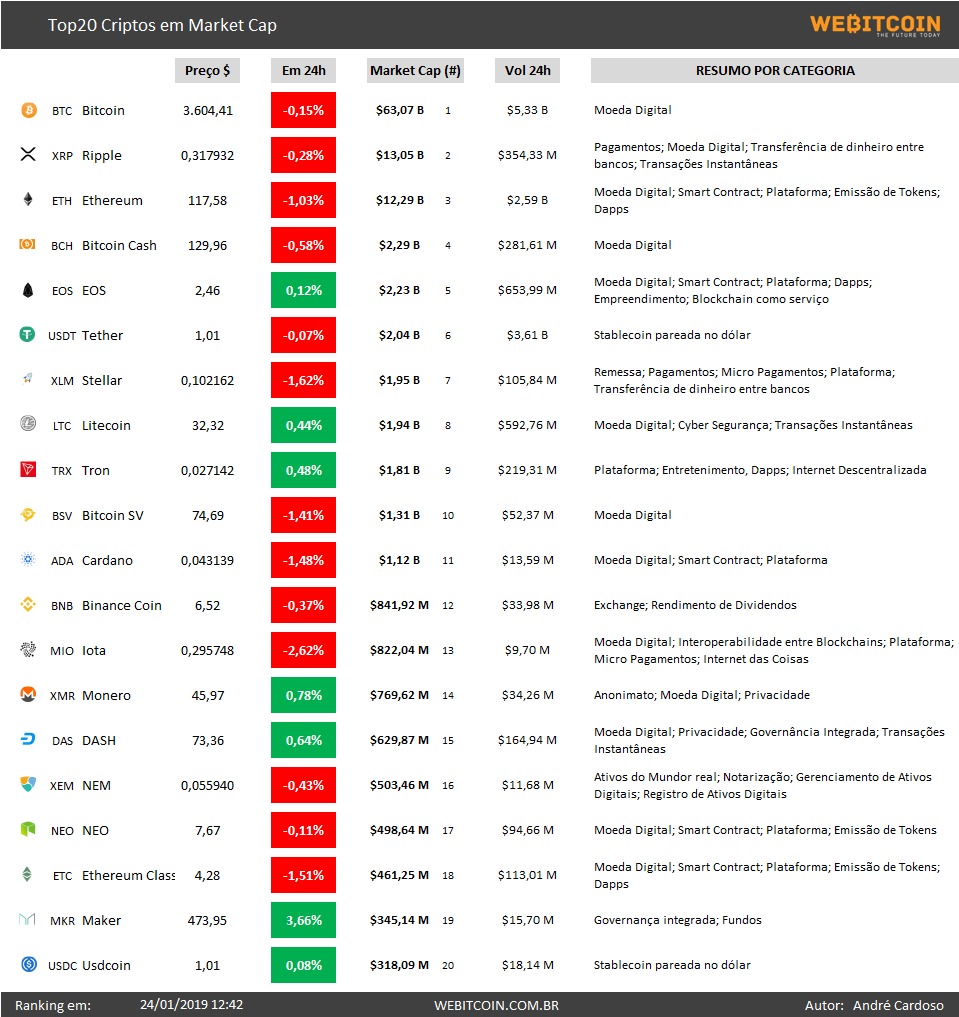Click Binance's Exchange; Rendimento de Dividendos text

pyautogui.click(x=695, y=605)
